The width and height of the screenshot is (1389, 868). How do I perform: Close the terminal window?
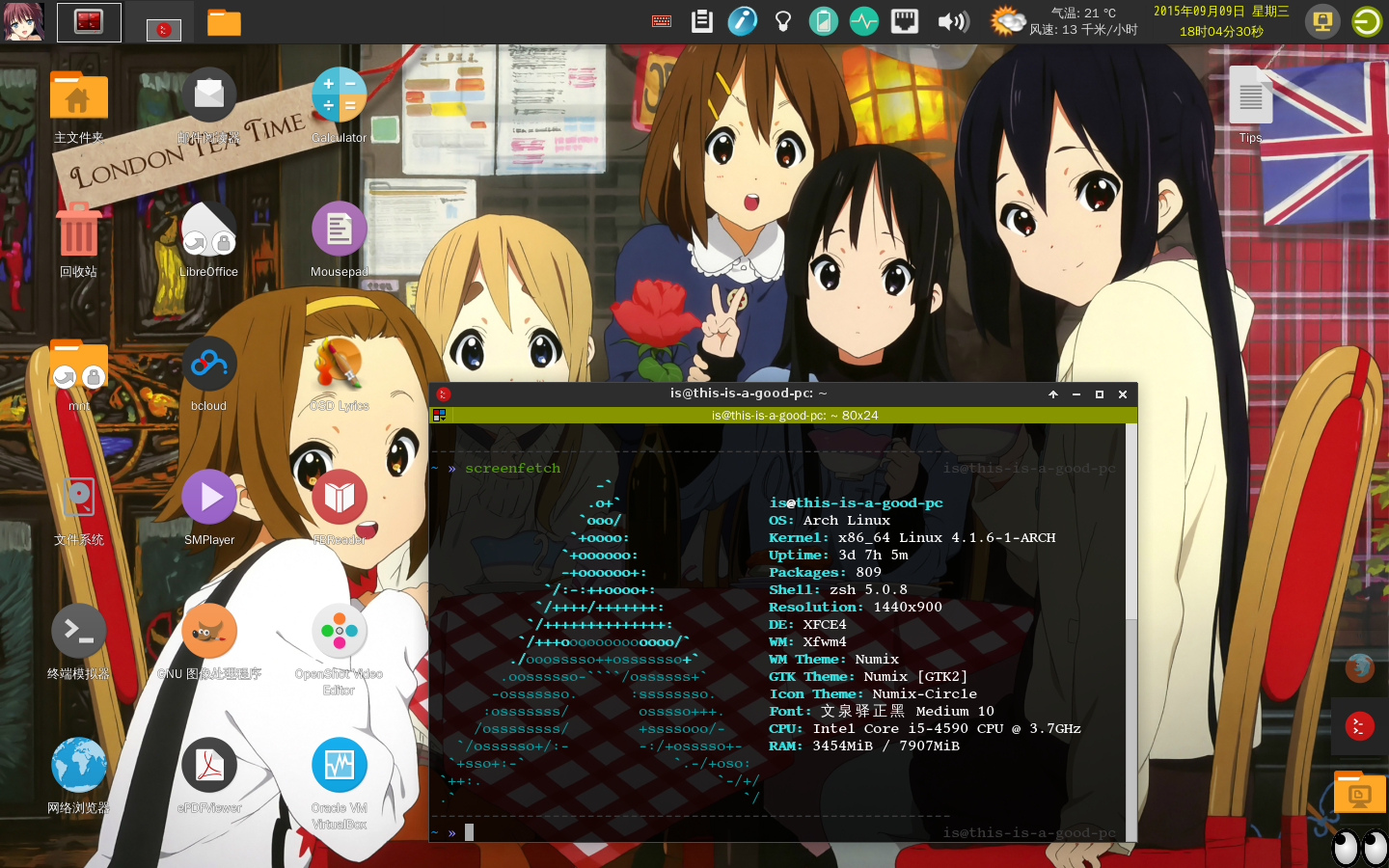point(1123,394)
